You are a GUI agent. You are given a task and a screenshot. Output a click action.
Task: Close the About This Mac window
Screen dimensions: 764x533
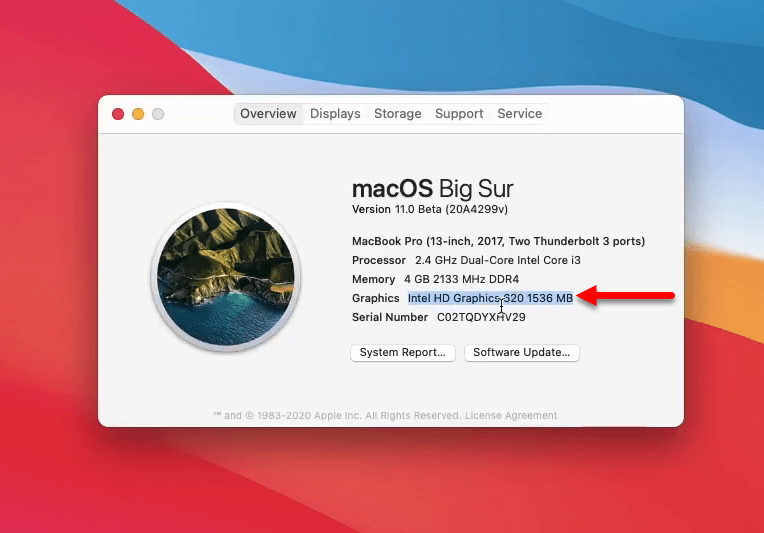click(x=118, y=114)
